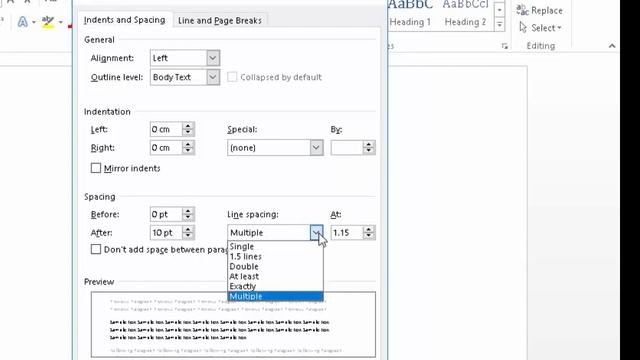
Task: Decrease By value with down arrow
Action: [x=369, y=151]
